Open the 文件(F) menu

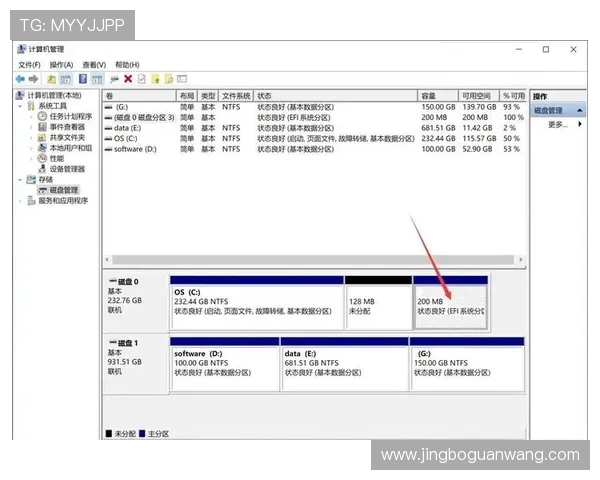(x=29, y=65)
